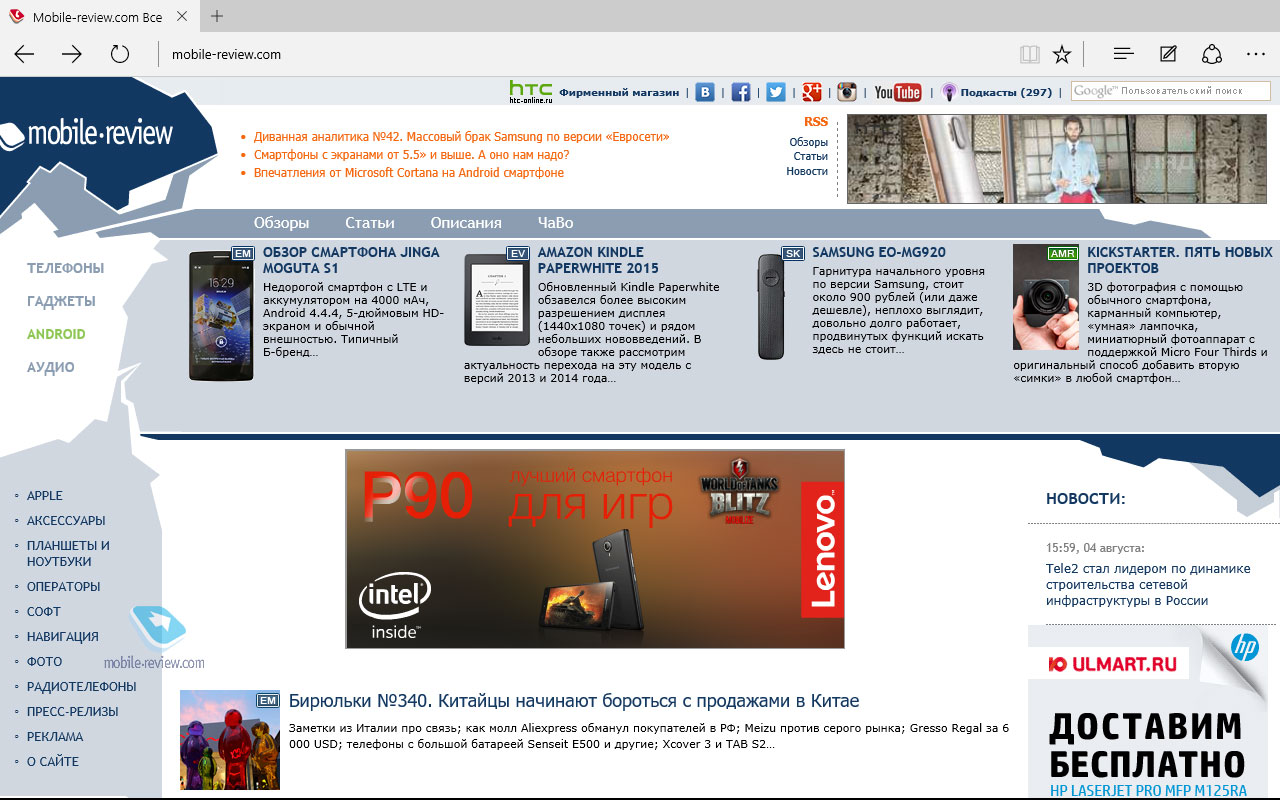This screenshot has height=800, width=1280.
Task: Open RSS Статьи feed link
Action: pyautogui.click(x=810, y=156)
